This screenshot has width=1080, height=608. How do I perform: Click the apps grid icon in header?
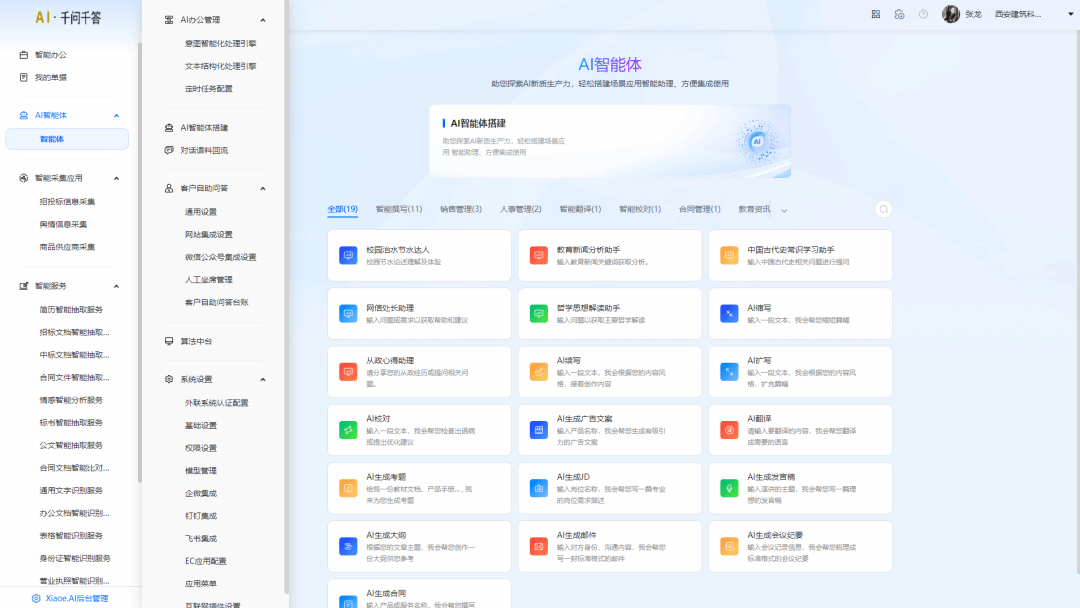click(875, 14)
